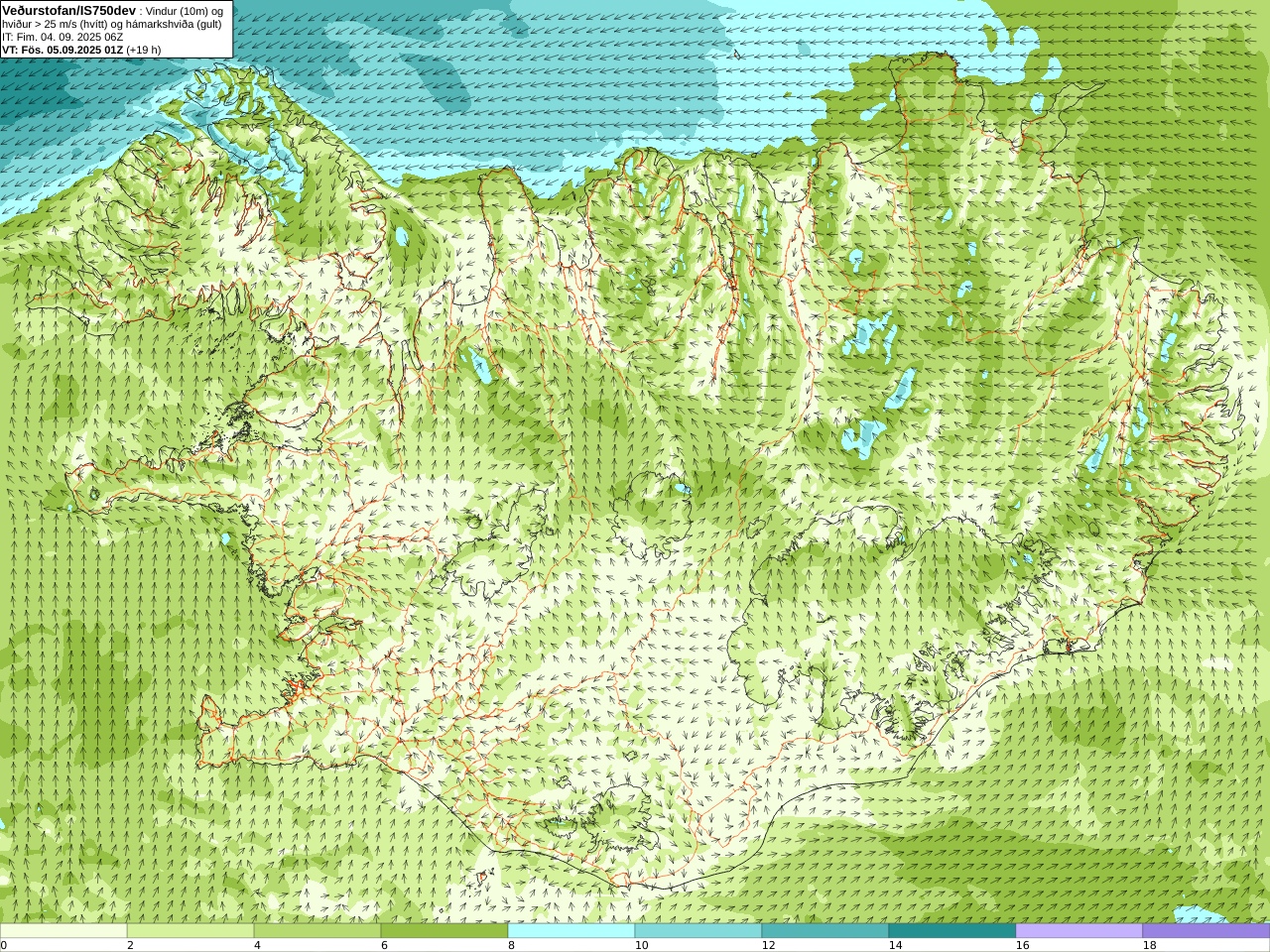
Task: Click the legend tick label '10'
Action: click(641, 945)
